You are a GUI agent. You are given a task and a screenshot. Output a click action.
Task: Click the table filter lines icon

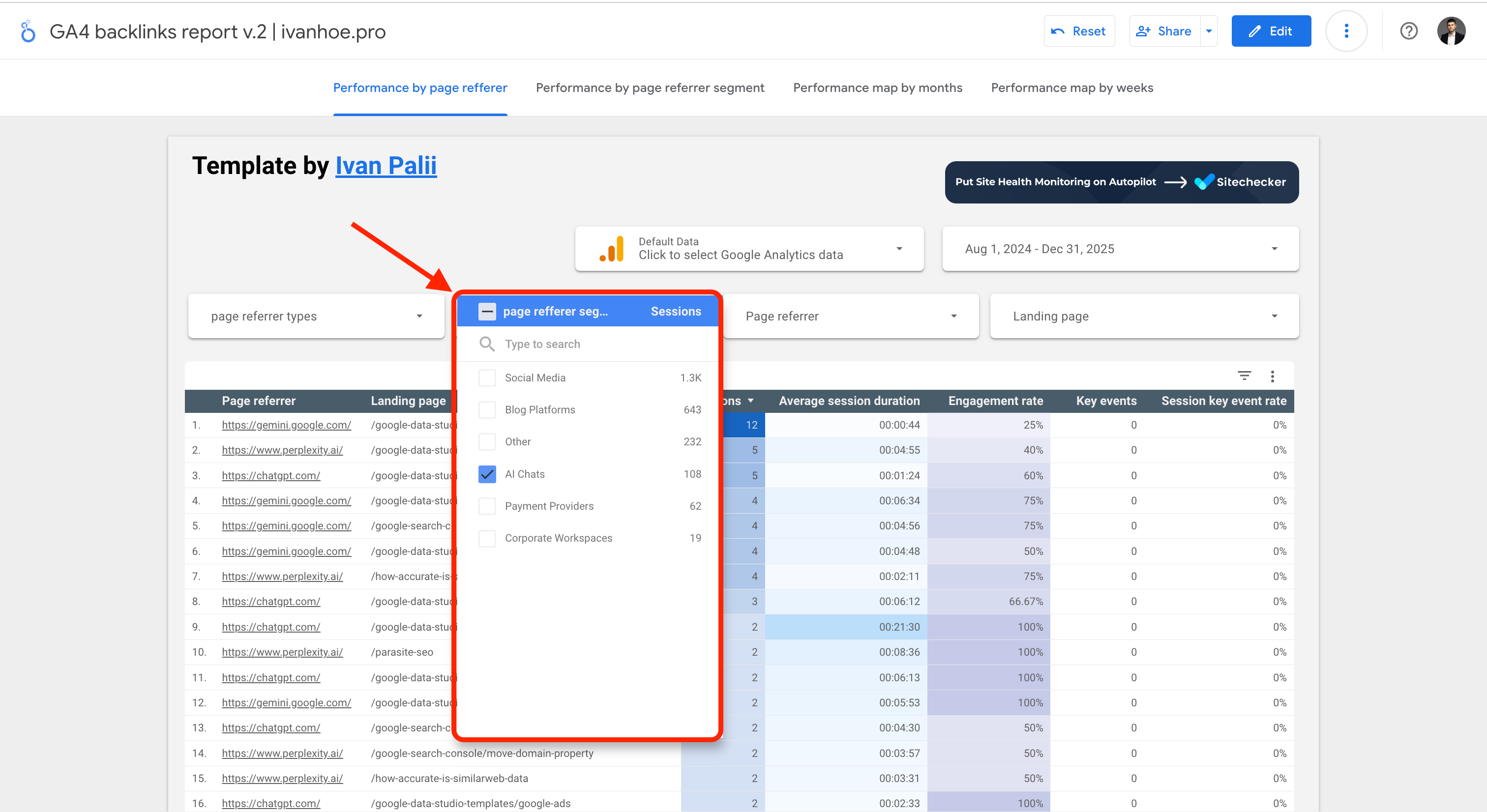[x=1244, y=377]
